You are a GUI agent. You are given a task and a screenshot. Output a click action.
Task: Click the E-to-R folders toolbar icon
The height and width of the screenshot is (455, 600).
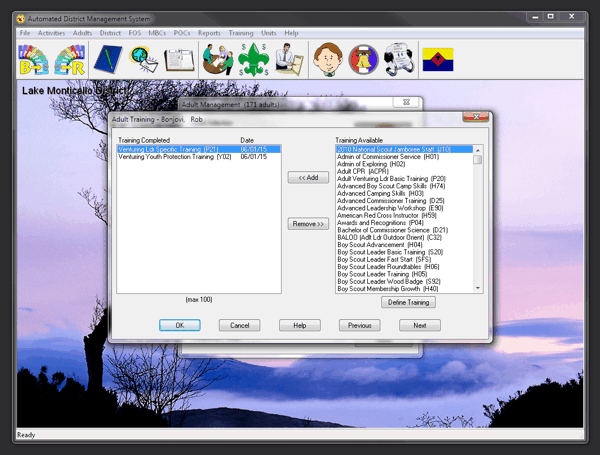click(69, 60)
